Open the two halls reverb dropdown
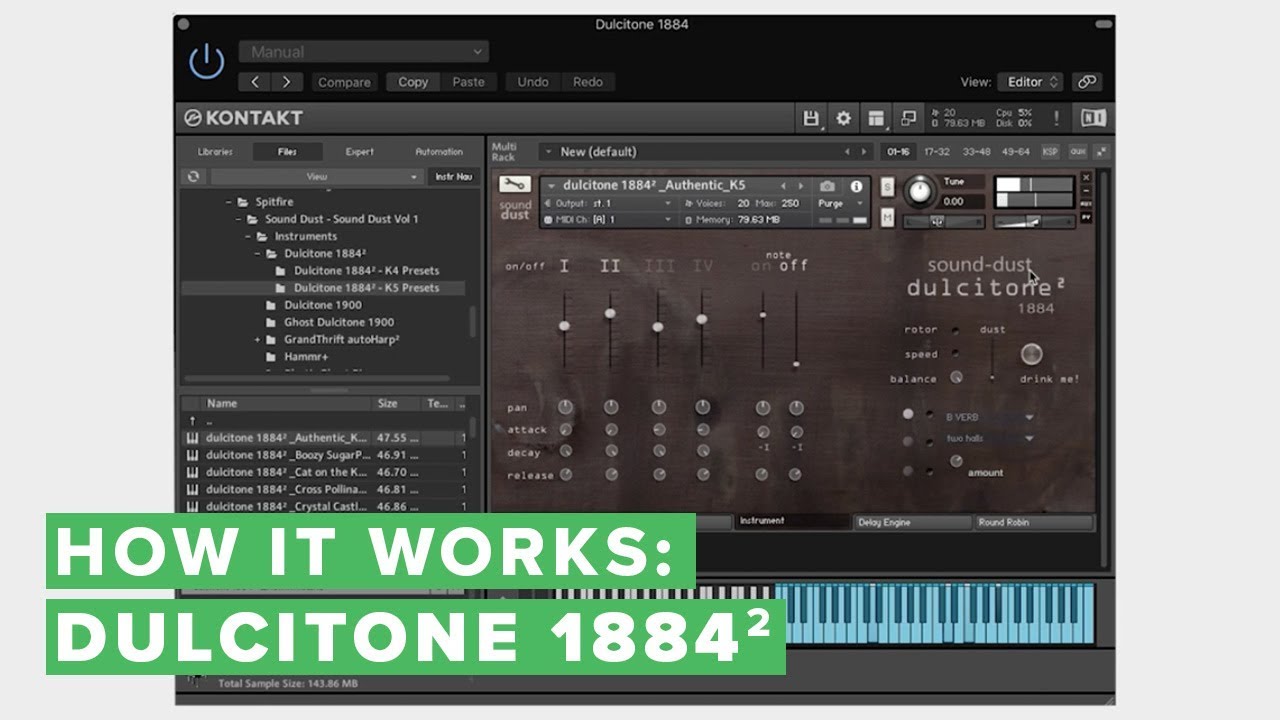This screenshot has height=720, width=1280. (988, 439)
